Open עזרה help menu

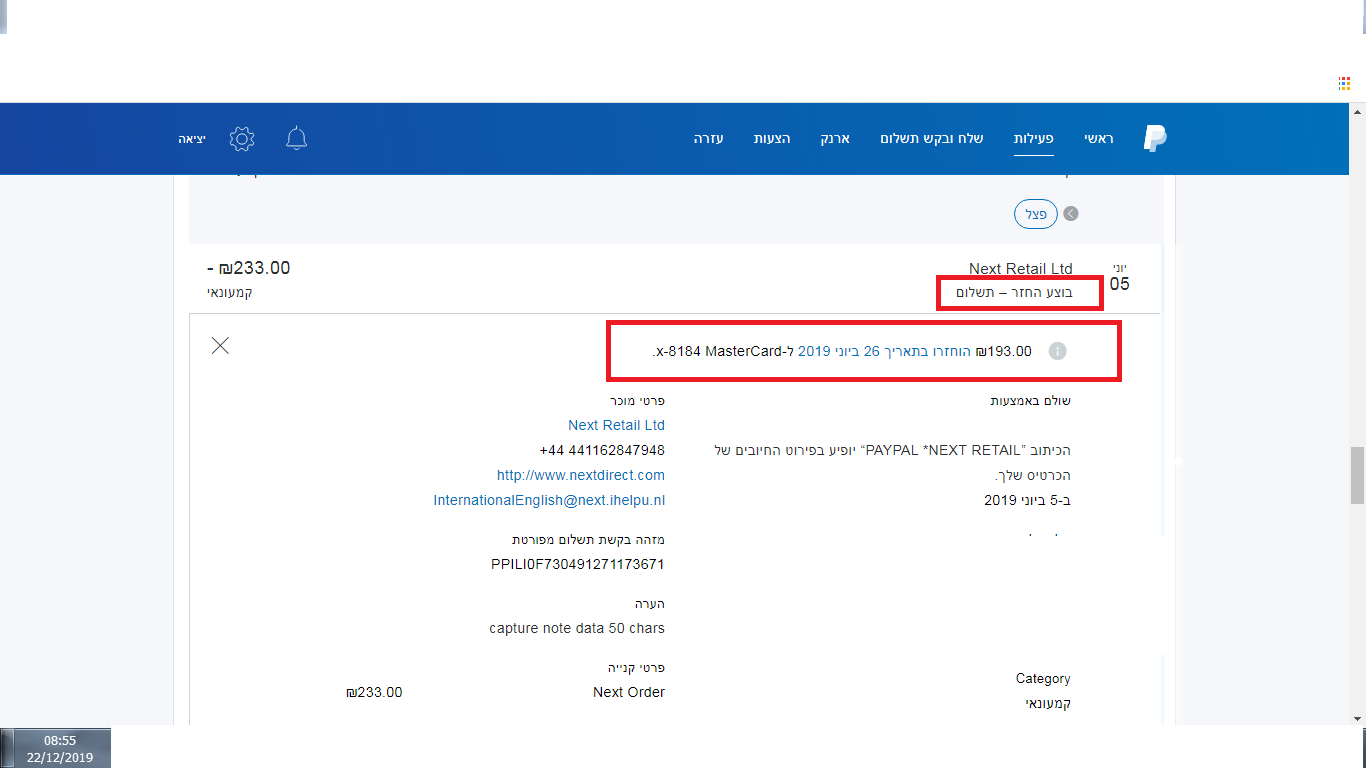pyautogui.click(x=709, y=138)
